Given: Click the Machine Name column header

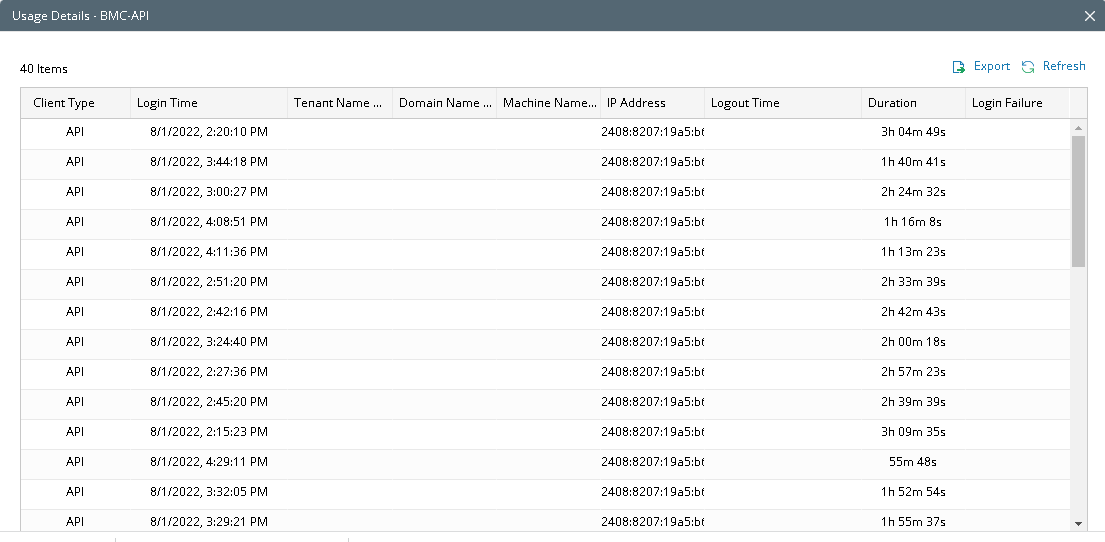Looking at the screenshot, I should point(548,103).
